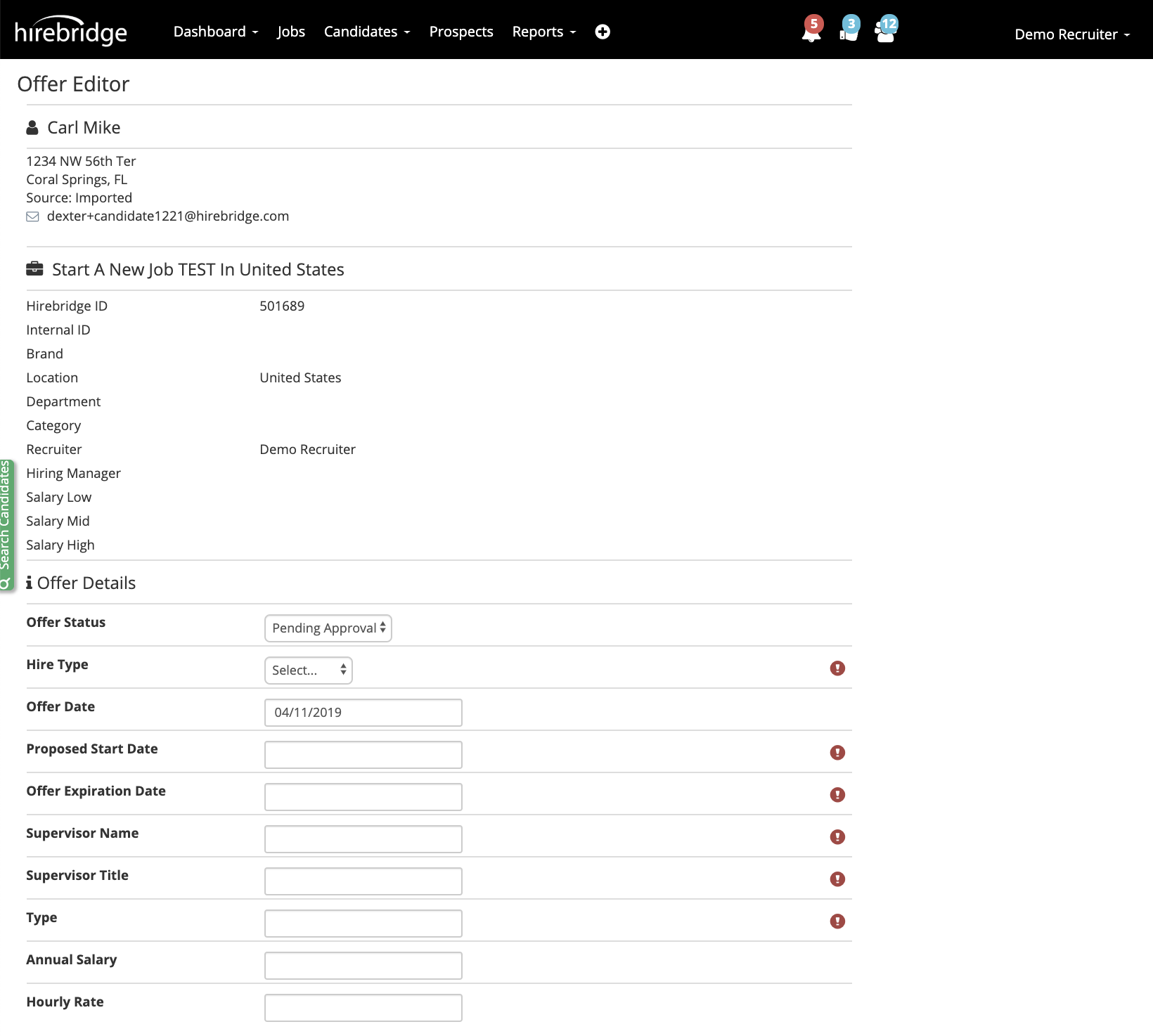Screen dimensions: 1153x1036
Task: Open the contacts icon showing 12
Action: (x=884, y=32)
